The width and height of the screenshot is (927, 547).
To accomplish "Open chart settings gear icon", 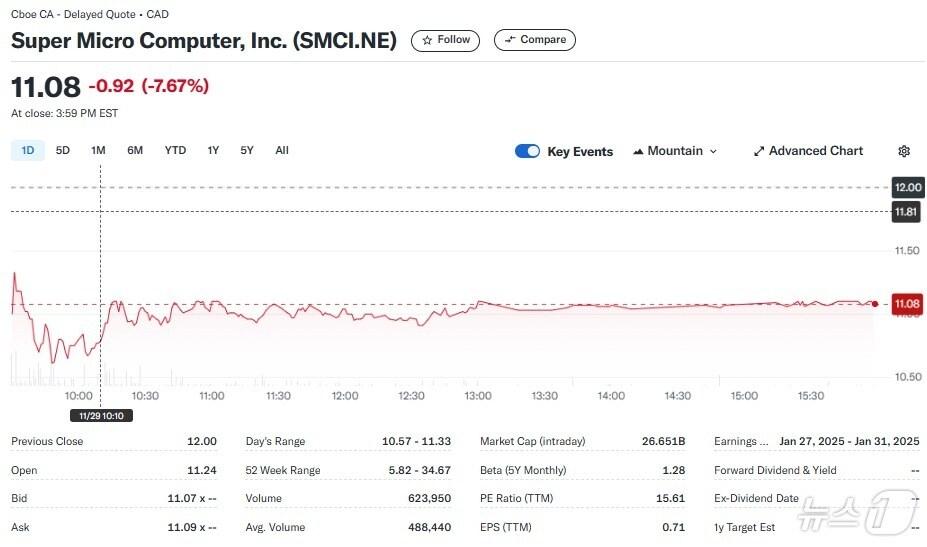I will (x=904, y=151).
